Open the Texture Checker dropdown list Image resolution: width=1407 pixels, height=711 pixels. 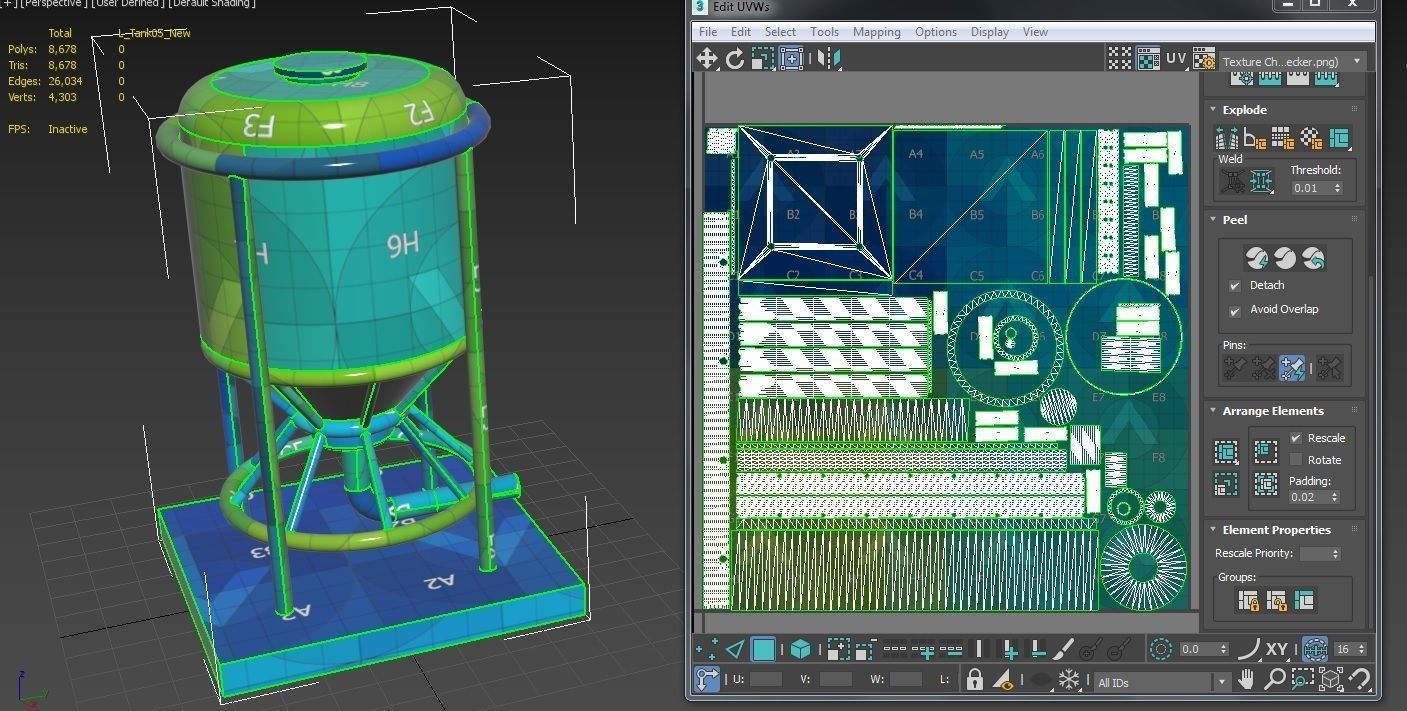click(x=1356, y=60)
